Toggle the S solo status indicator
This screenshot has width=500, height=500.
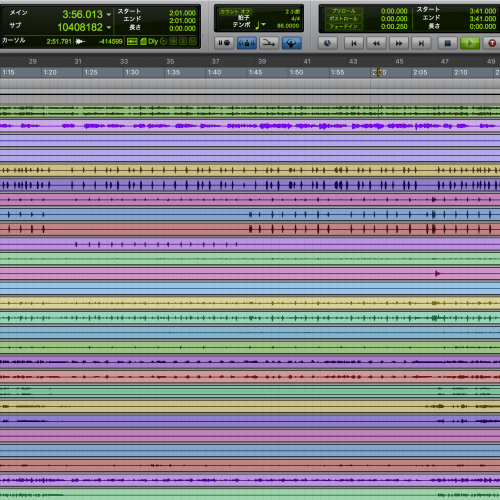pyautogui.click(x=183, y=41)
